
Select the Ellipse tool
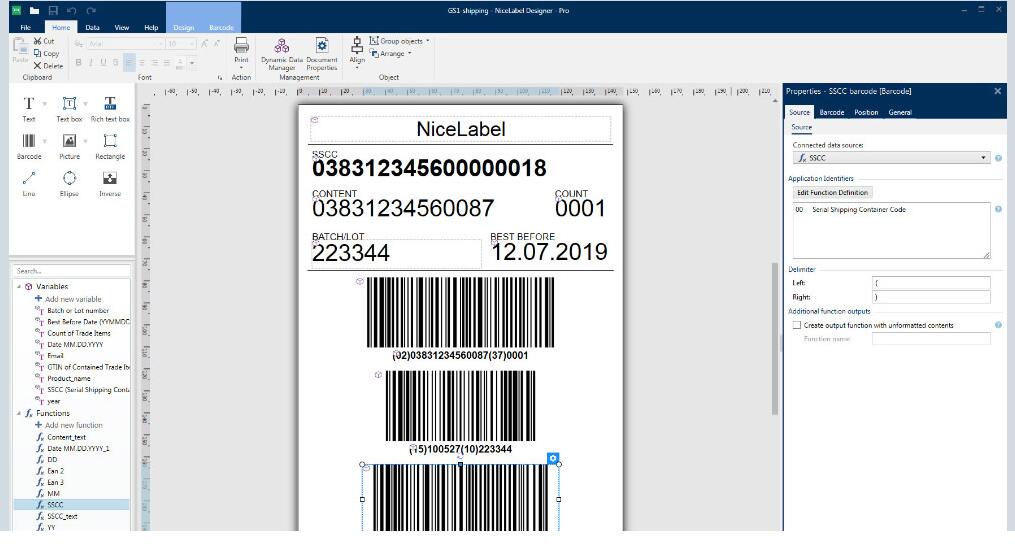69,183
